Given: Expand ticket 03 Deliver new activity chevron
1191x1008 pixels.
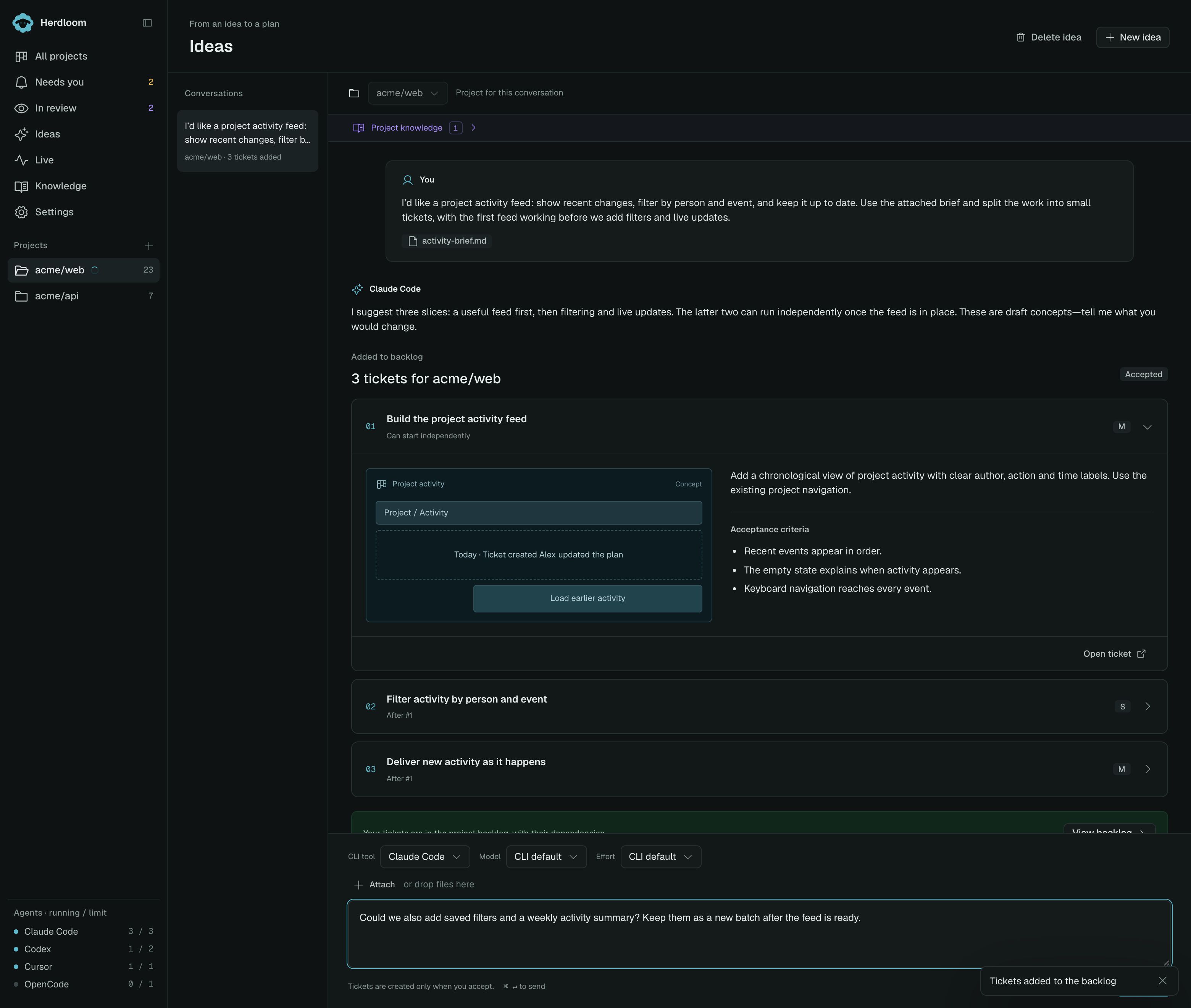Looking at the screenshot, I should (1147, 769).
